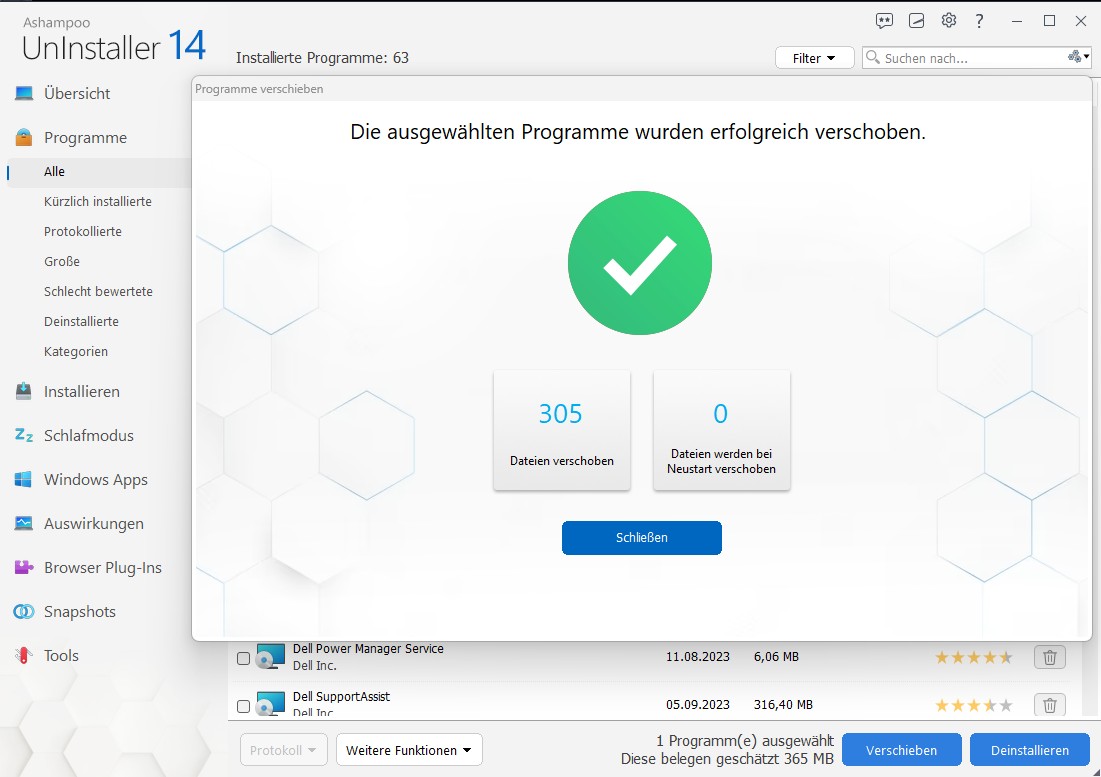Click the 305 Dateien verschoben tile
The width and height of the screenshot is (1101, 777).
pos(562,430)
